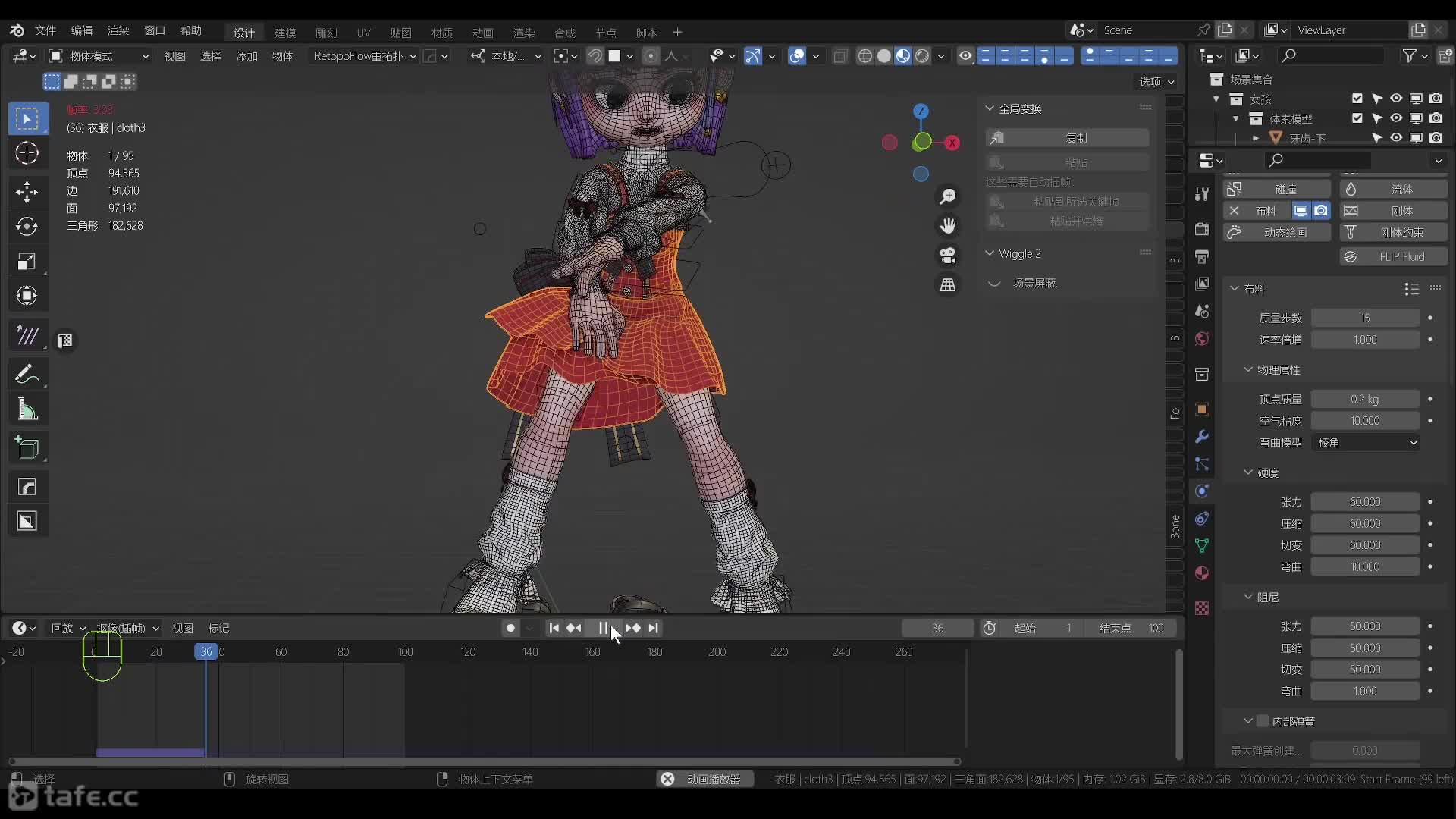Select the Select Box tool
The width and height of the screenshot is (1456, 819).
coord(27,118)
